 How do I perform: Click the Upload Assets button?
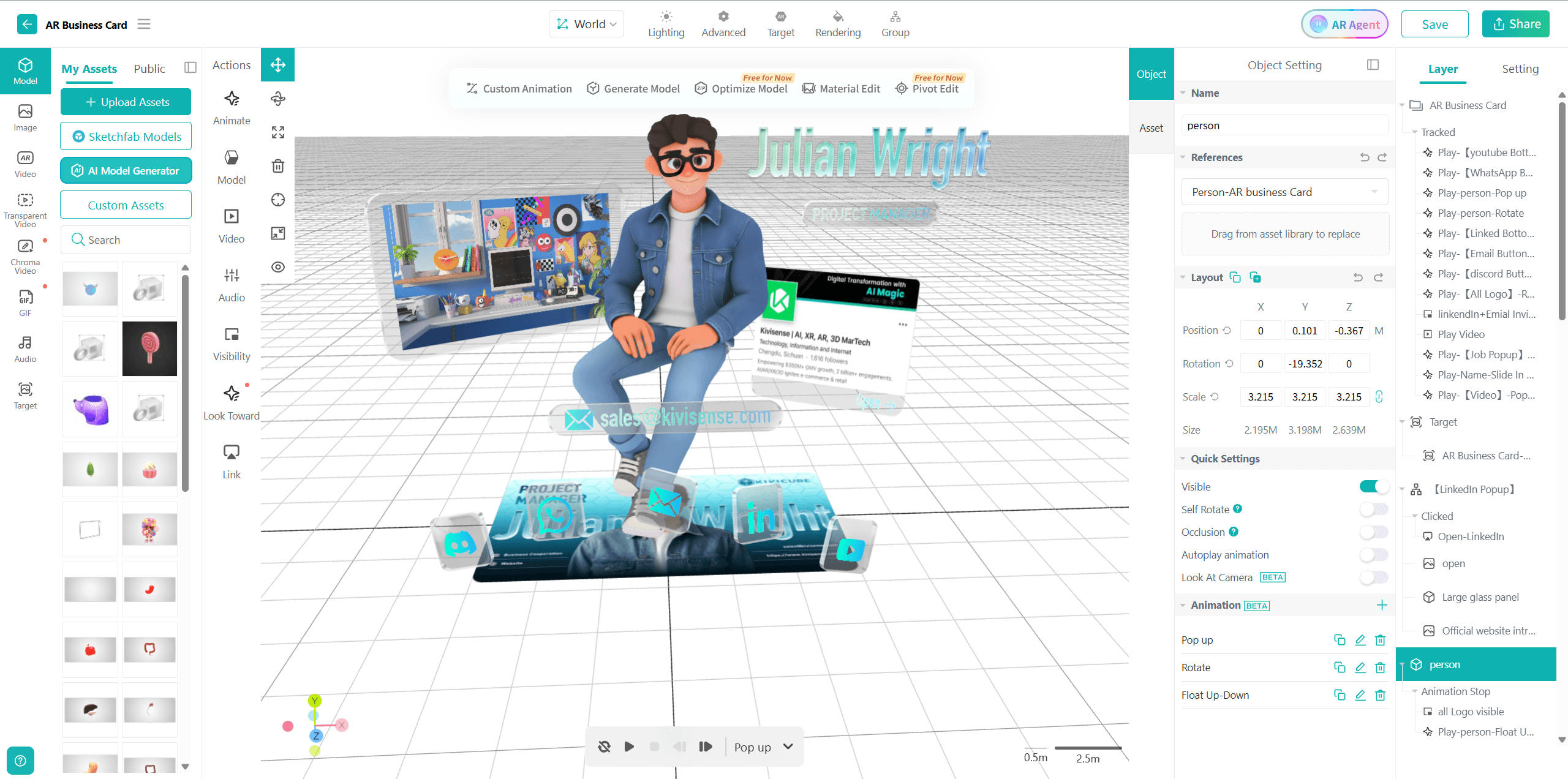point(126,102)
